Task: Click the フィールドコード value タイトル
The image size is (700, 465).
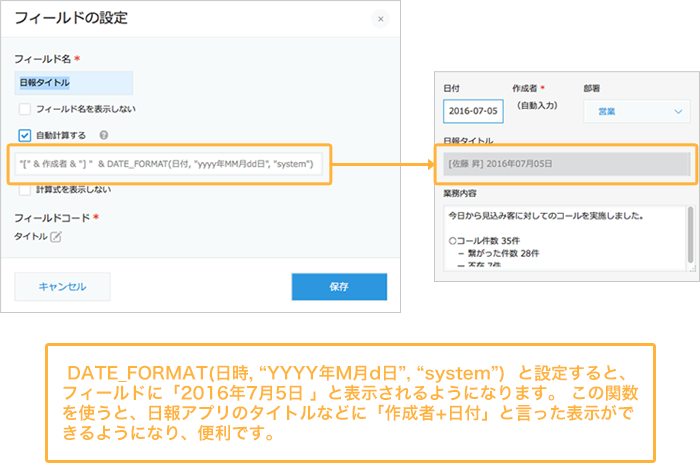Action: click(30, 236)
